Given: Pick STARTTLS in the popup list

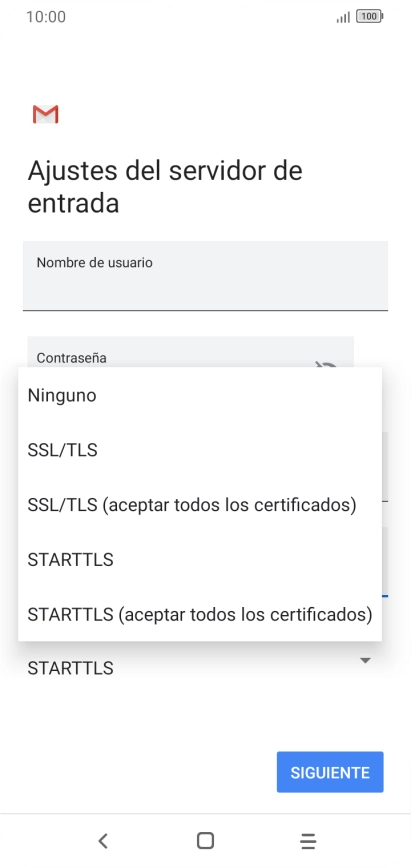Looking at the screenshot, I should 200,560.
